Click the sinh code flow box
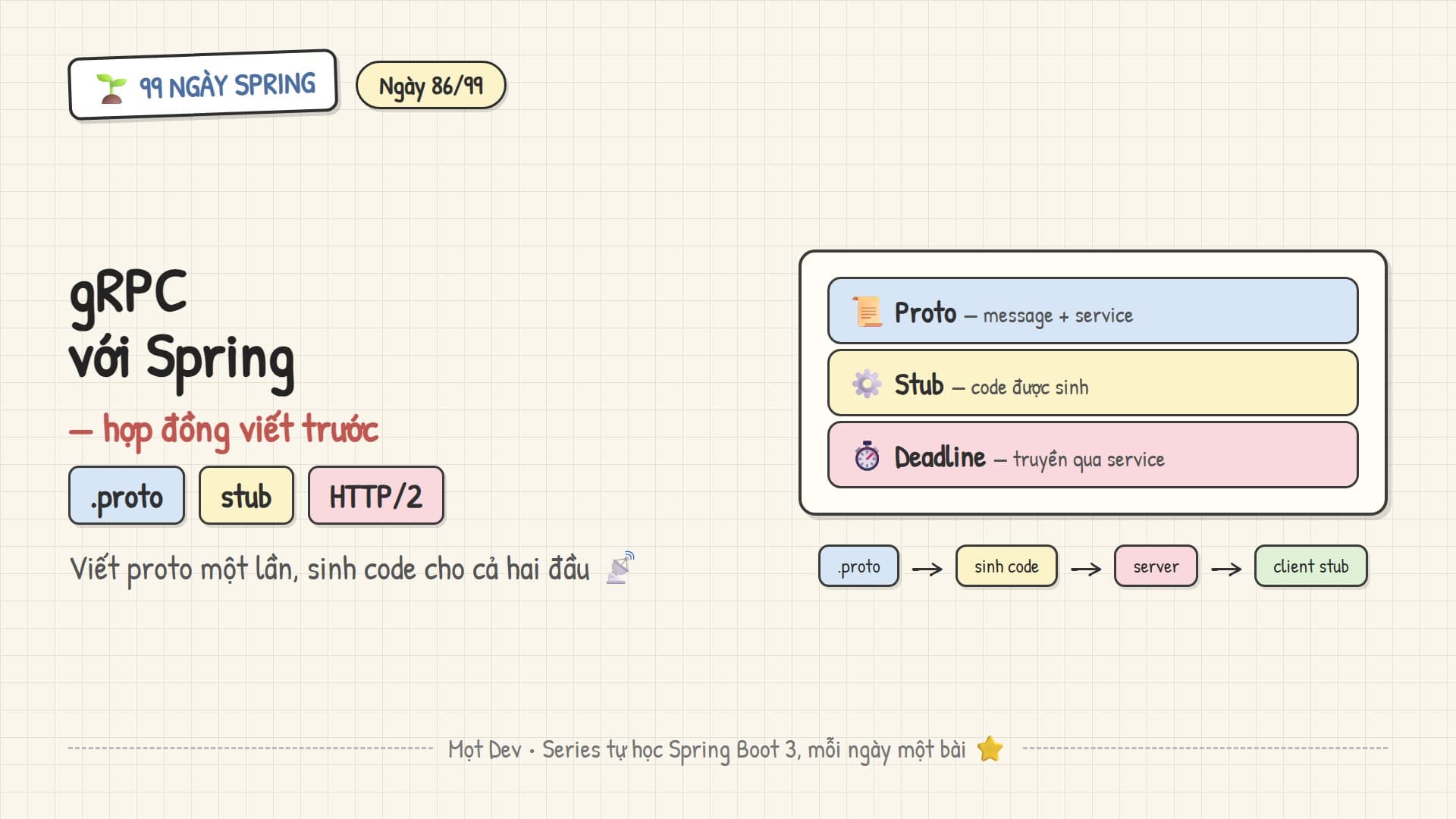1456x819 pixels. 1006,566
